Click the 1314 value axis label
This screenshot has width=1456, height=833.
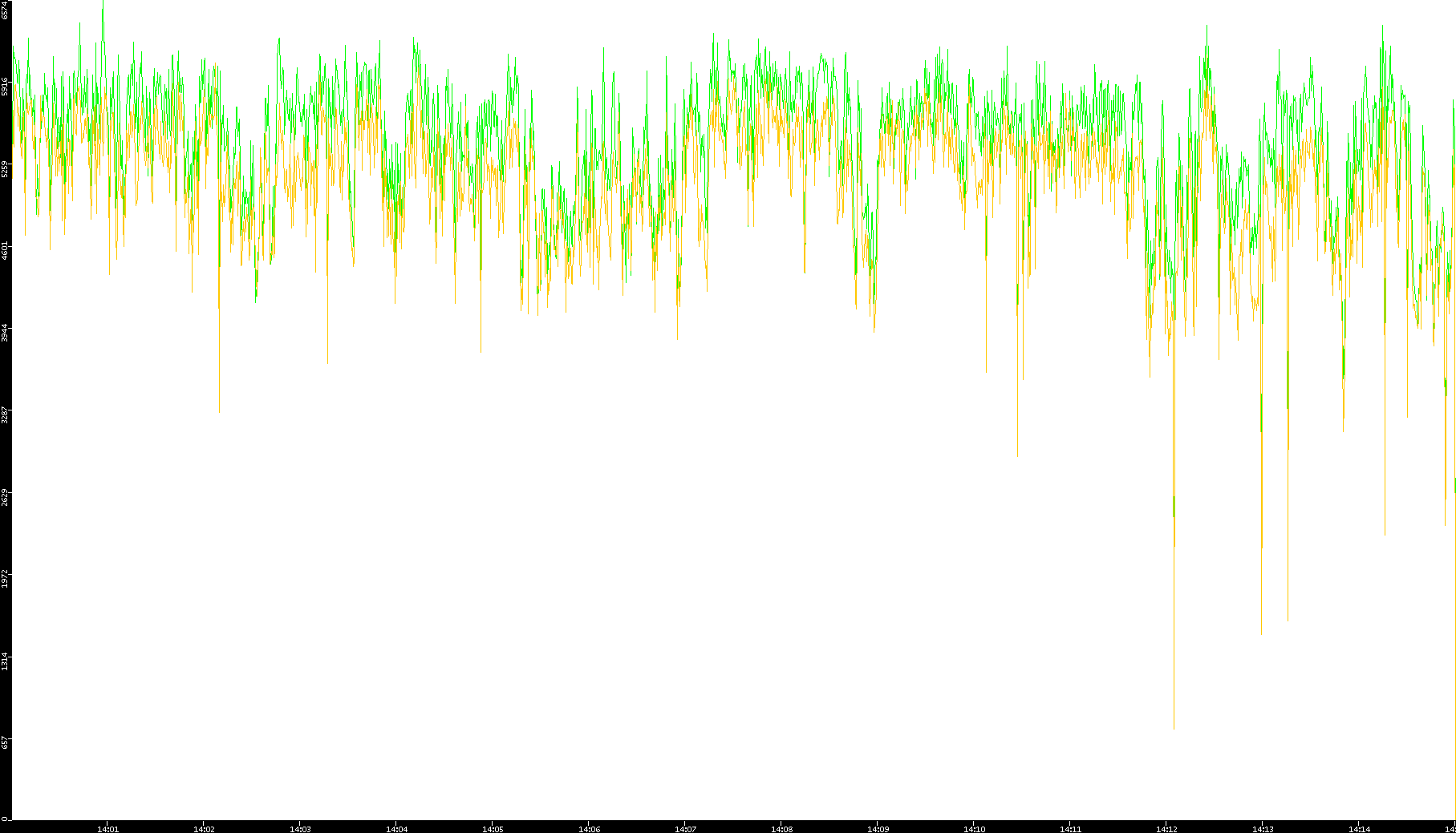pyautogui.click(x=5, y=661)
